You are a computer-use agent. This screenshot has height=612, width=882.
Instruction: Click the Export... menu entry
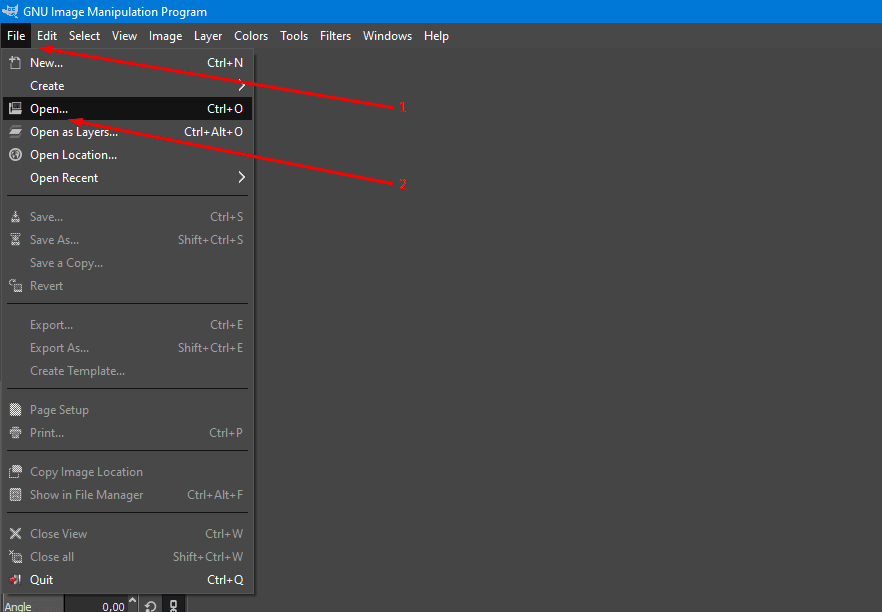127,325
